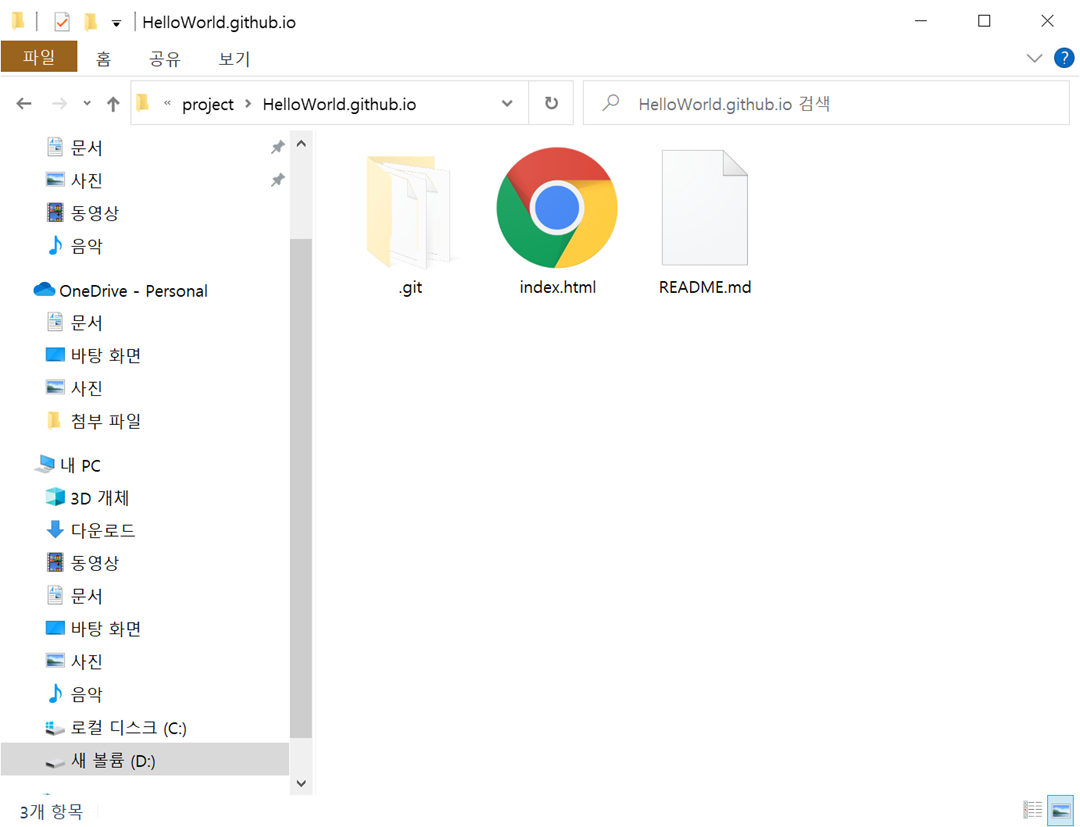Open the Help question mark icon
The height and width of the screenshot is (827, 1080).
click(x=1063, y=58)
